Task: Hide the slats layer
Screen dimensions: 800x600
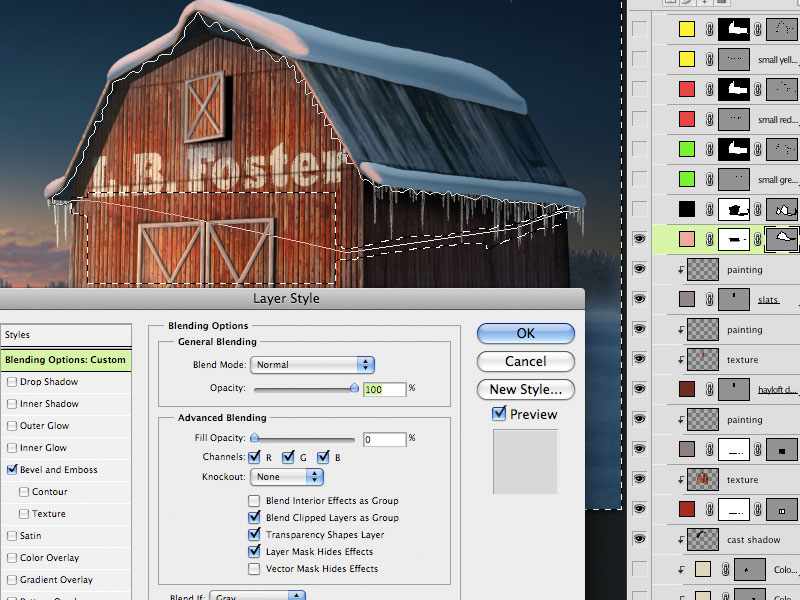Action: [x=639, y=299]
